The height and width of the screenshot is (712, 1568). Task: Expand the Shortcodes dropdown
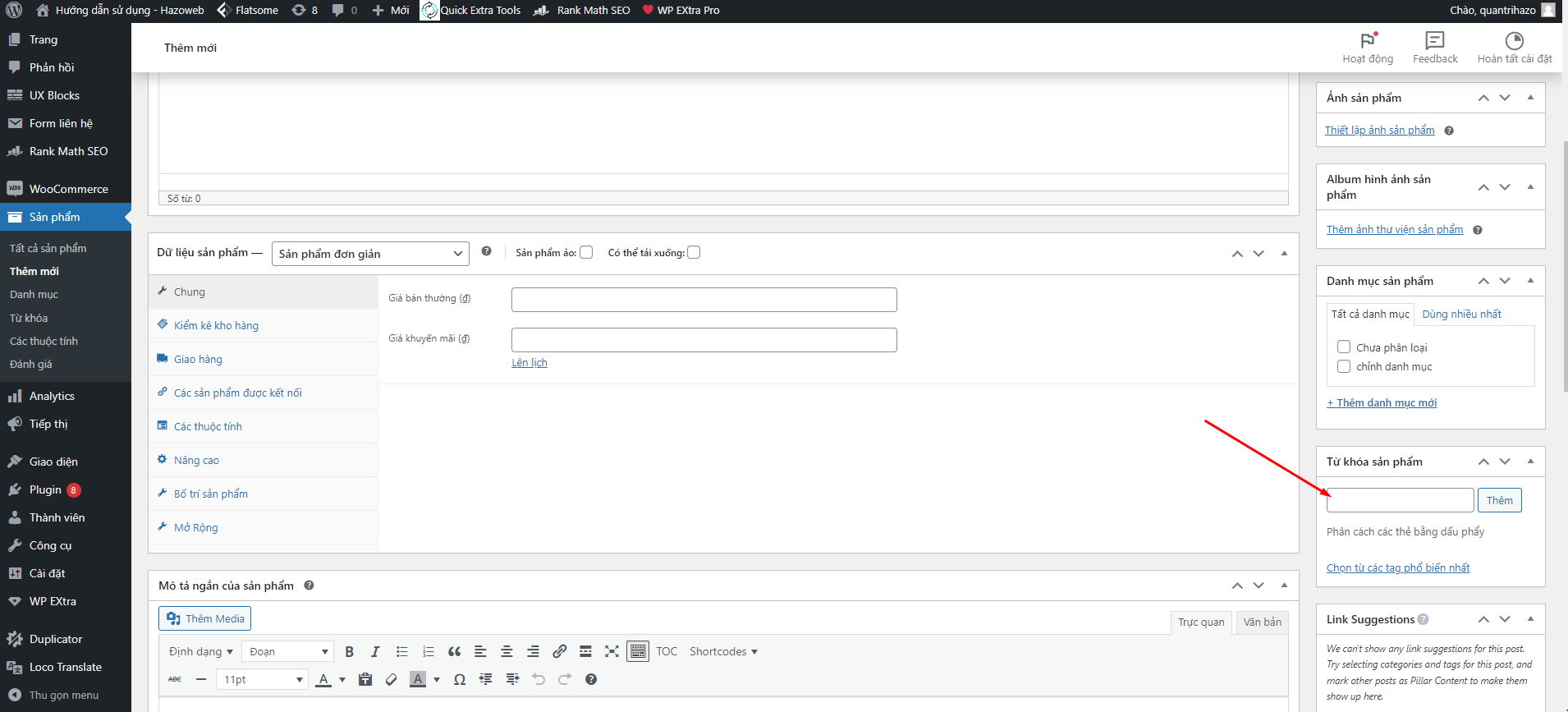(723, 651)
